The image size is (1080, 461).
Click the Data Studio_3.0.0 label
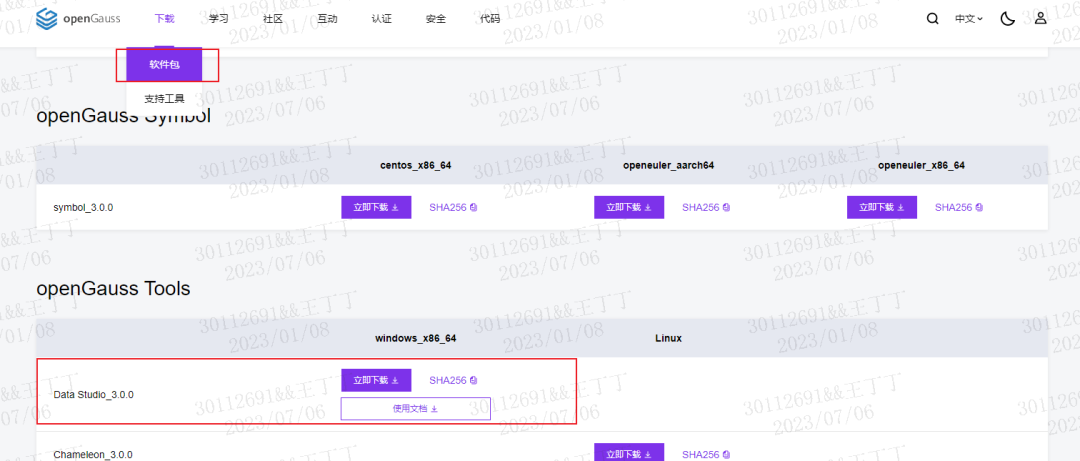(x=93, y=395)
